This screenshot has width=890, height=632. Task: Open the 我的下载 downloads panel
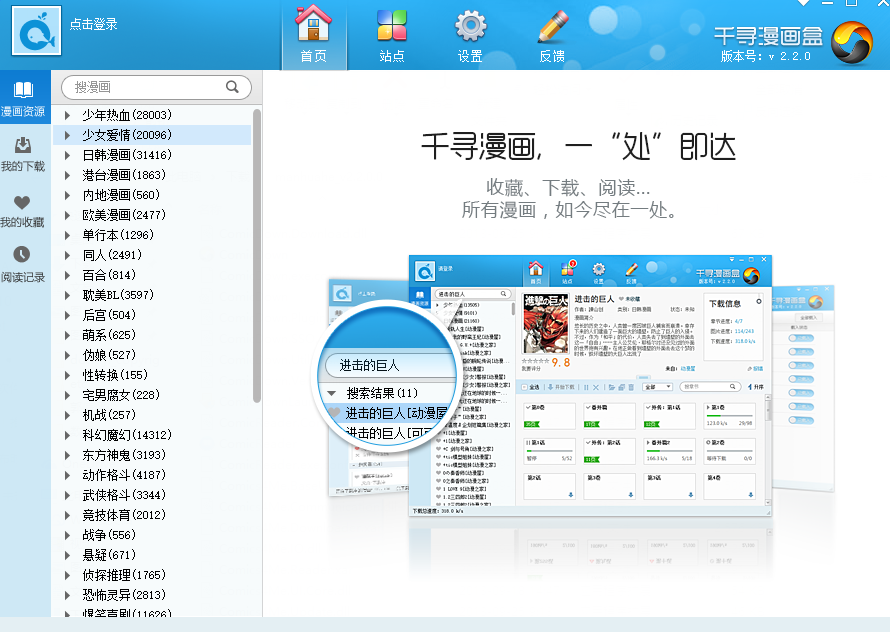click(22, 155)
